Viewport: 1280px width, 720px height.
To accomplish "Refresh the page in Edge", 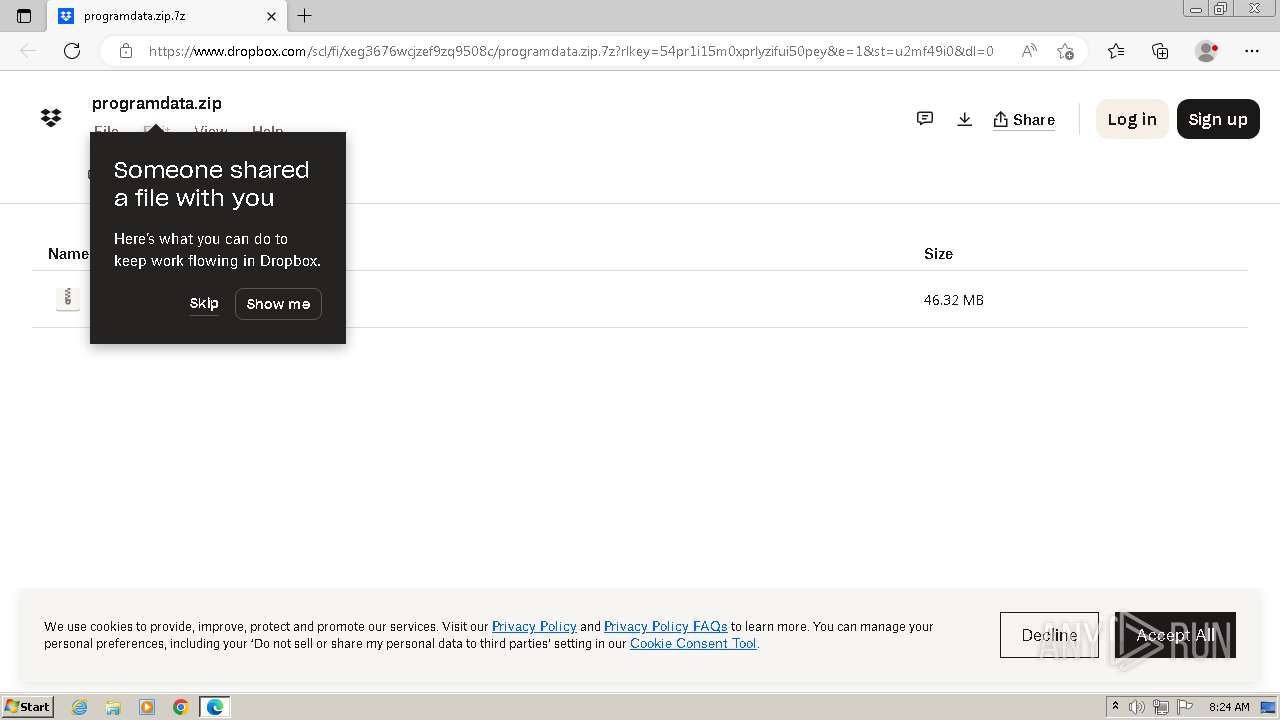I will 72,51.
